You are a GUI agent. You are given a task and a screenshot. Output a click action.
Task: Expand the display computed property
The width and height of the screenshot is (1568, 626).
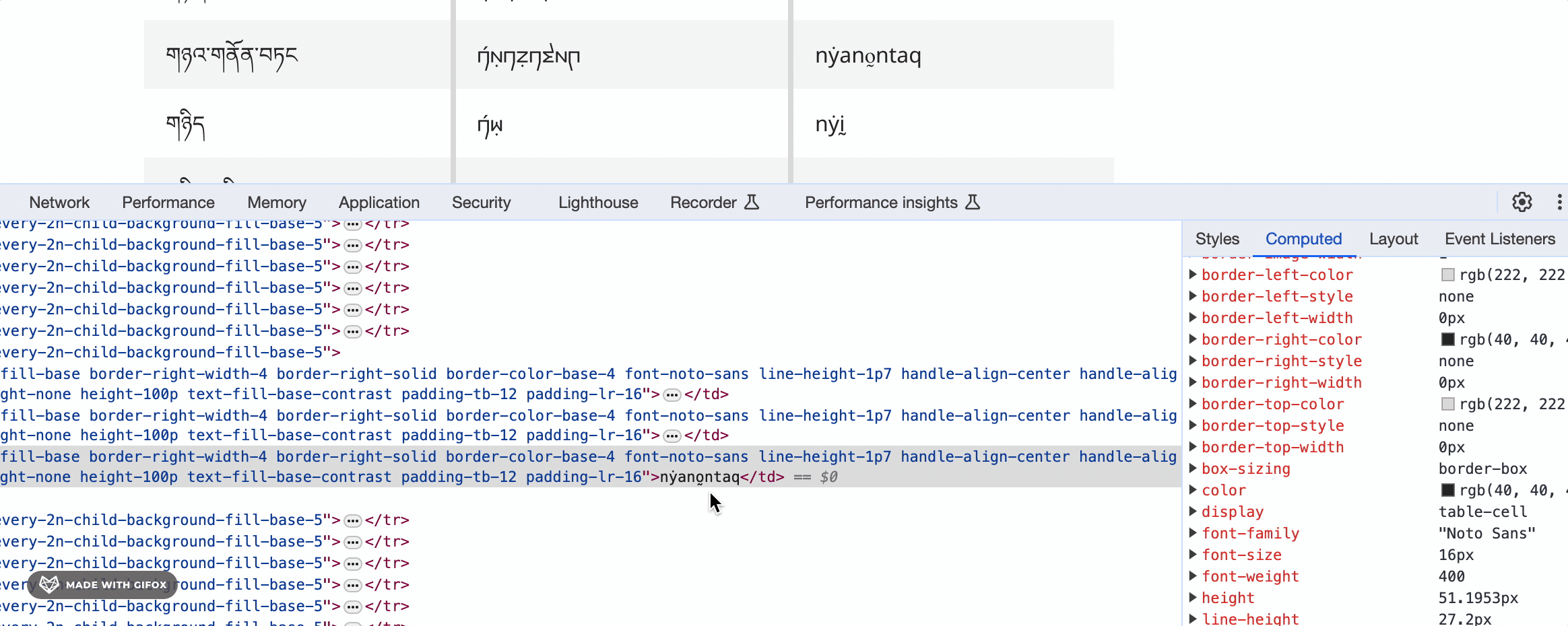[1194, 512]
